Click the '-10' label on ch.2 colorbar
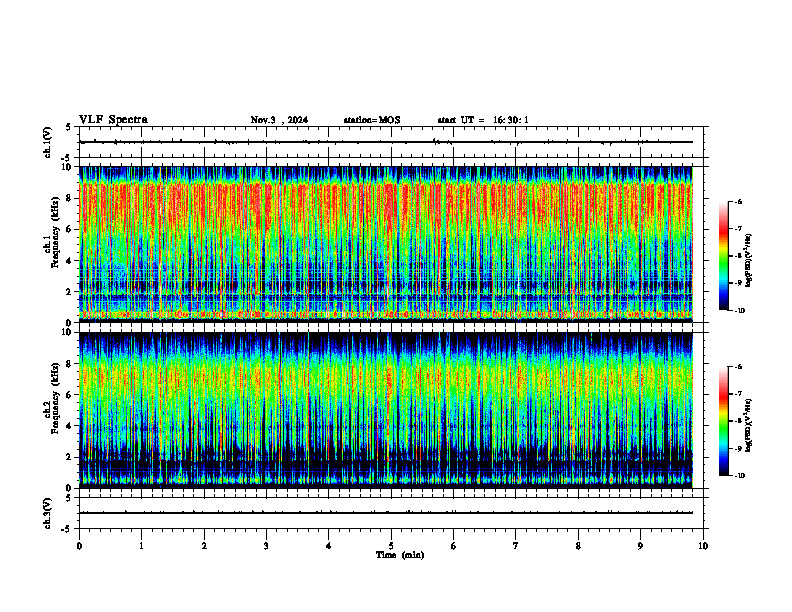 pyautogui.click(x=739, y=476)
